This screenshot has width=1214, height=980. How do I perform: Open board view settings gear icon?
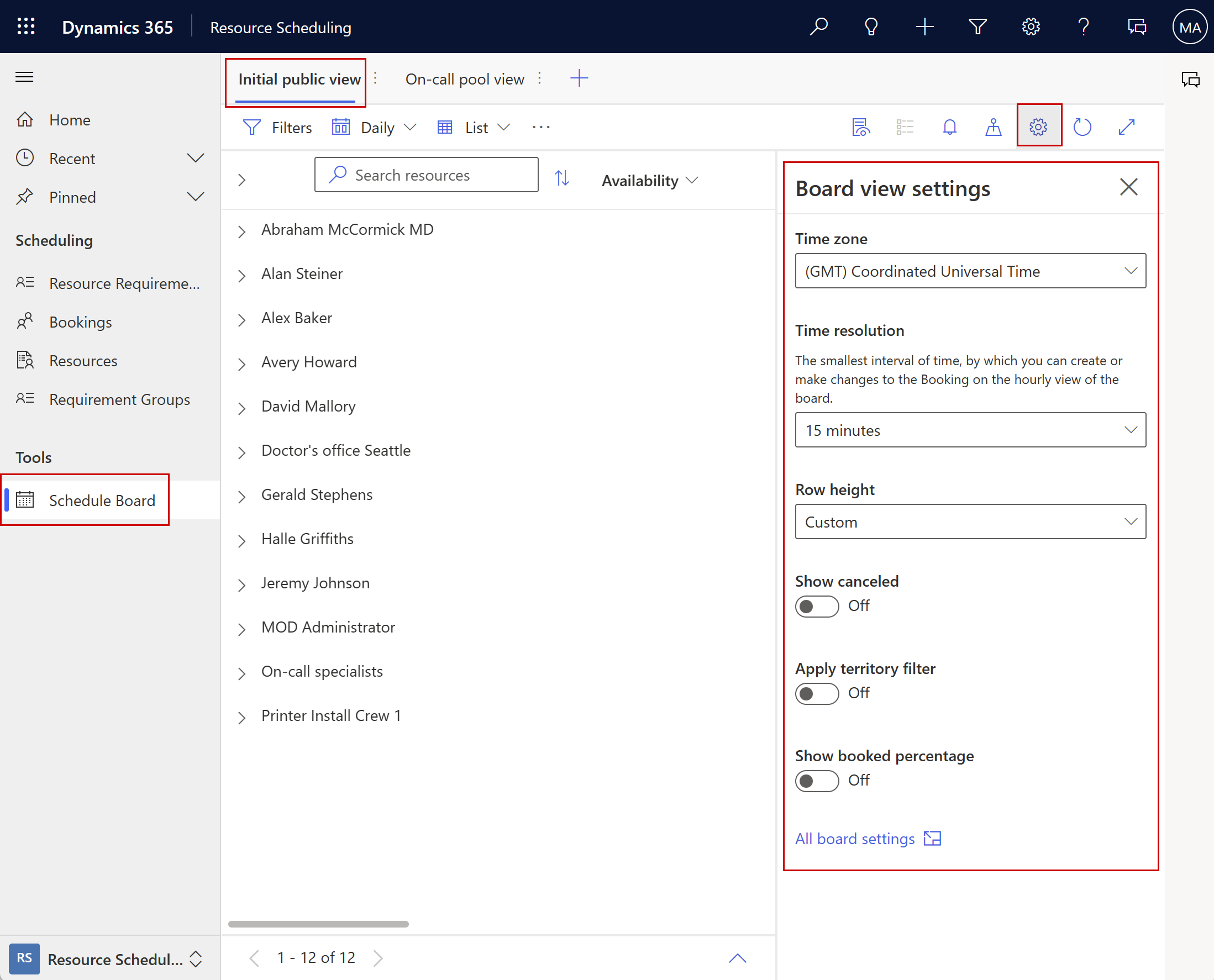tap(1038, 127)
